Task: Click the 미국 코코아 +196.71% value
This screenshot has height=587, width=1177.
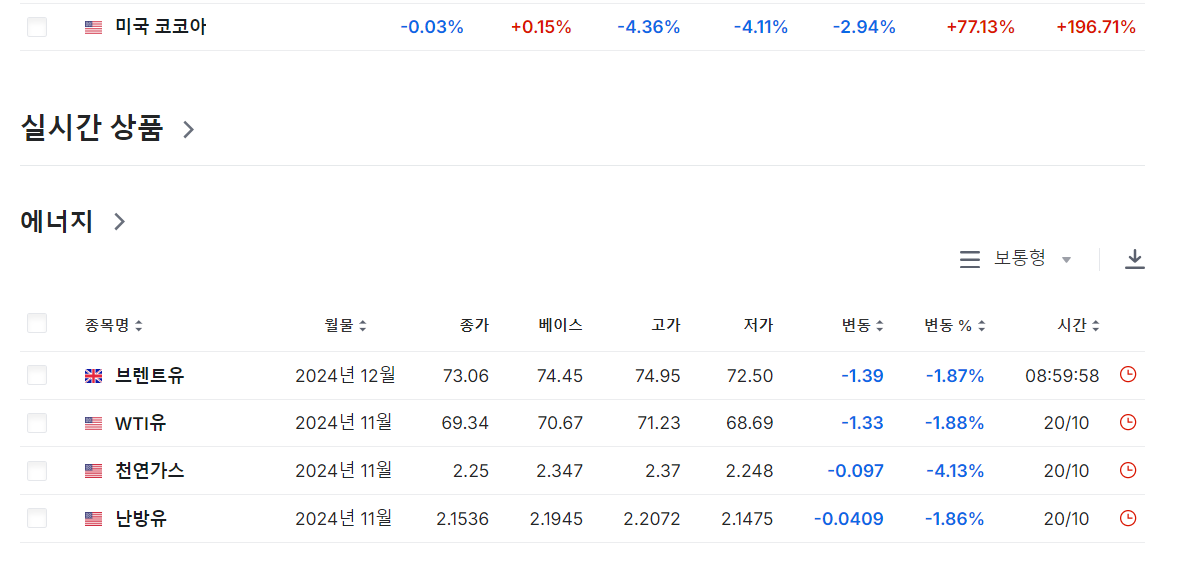Action: pyautogui.click(x=1096, y=27)
